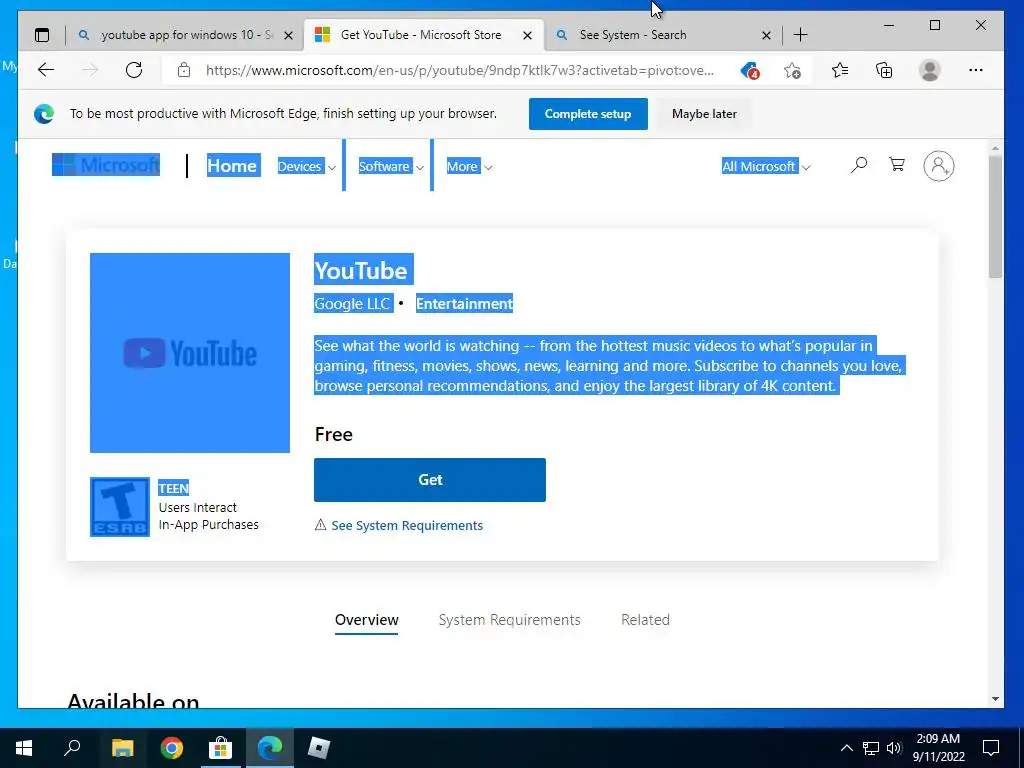Click the Get button

pyautogui.click(x=430, y=480)
